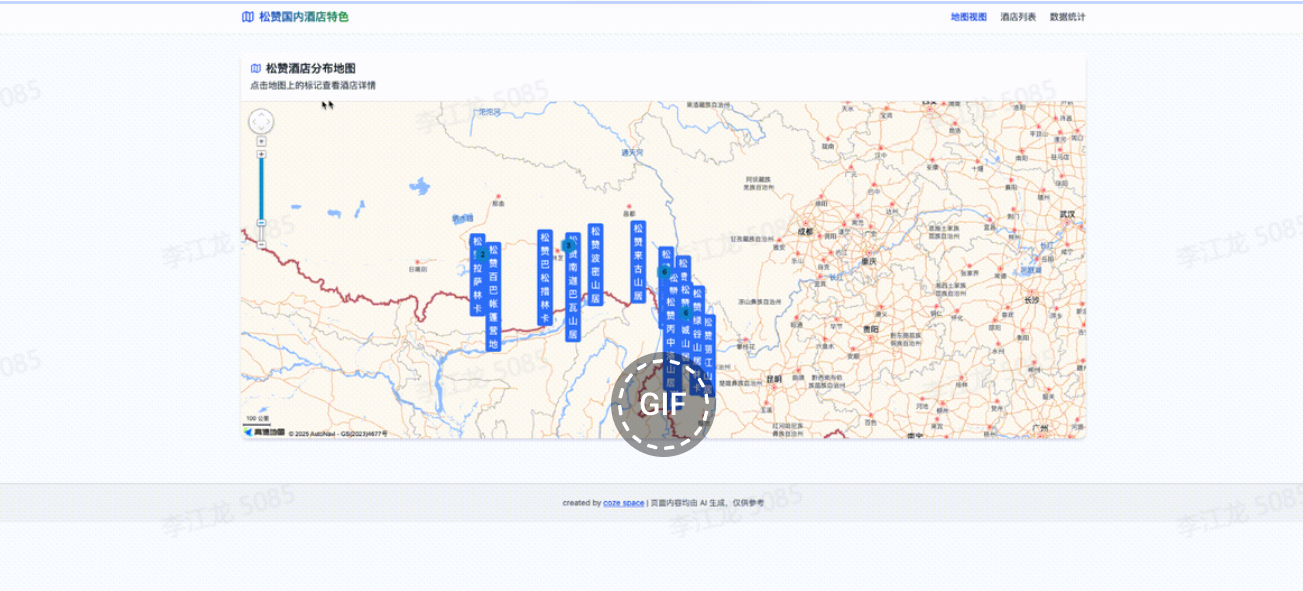Click the 长沙 city label on the map
Image resolution: width=1303 pixels, height=591 pixels.
click(x=1031, y=299)
